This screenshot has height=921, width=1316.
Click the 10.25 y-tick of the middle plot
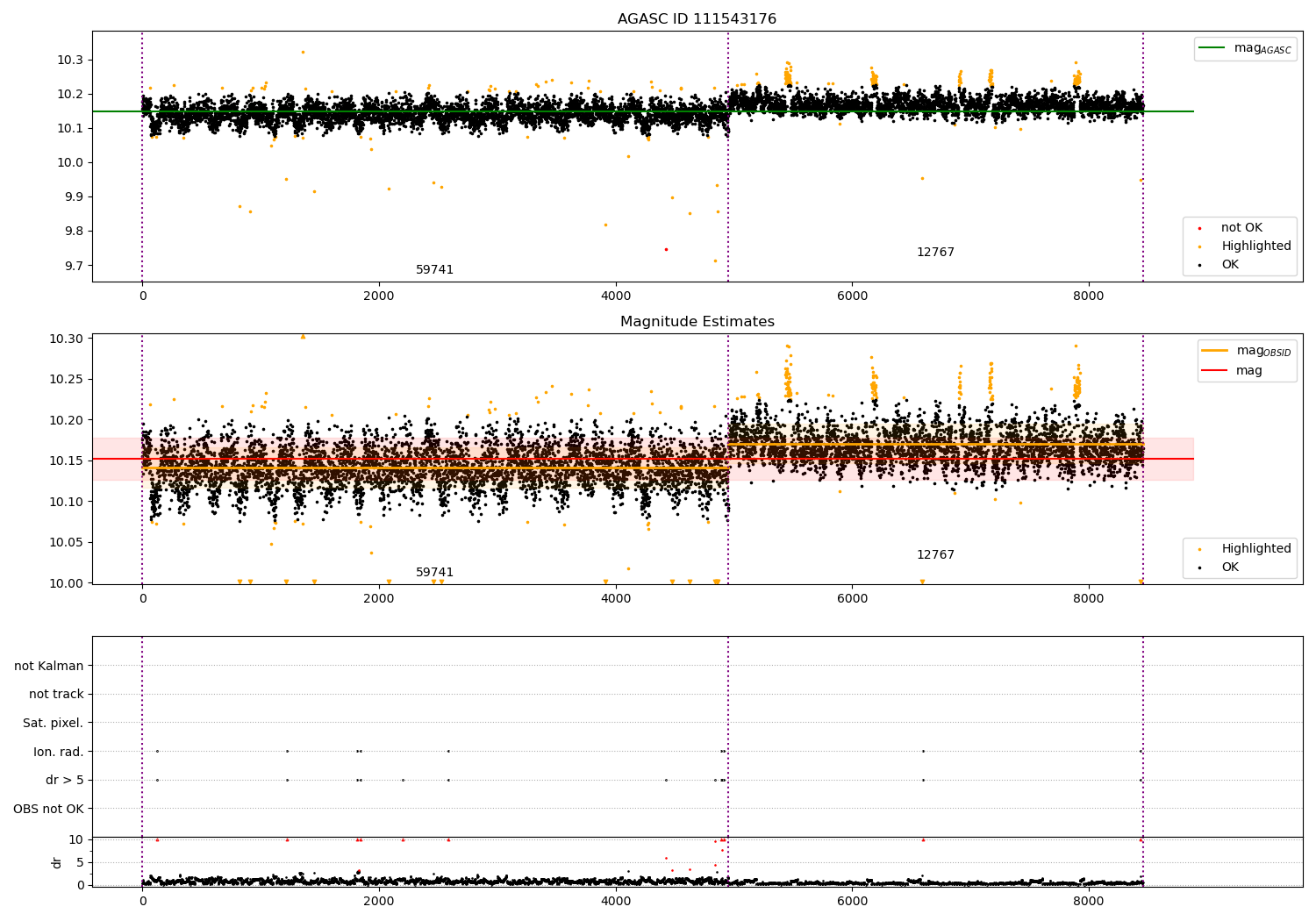(x=68, y=380)
